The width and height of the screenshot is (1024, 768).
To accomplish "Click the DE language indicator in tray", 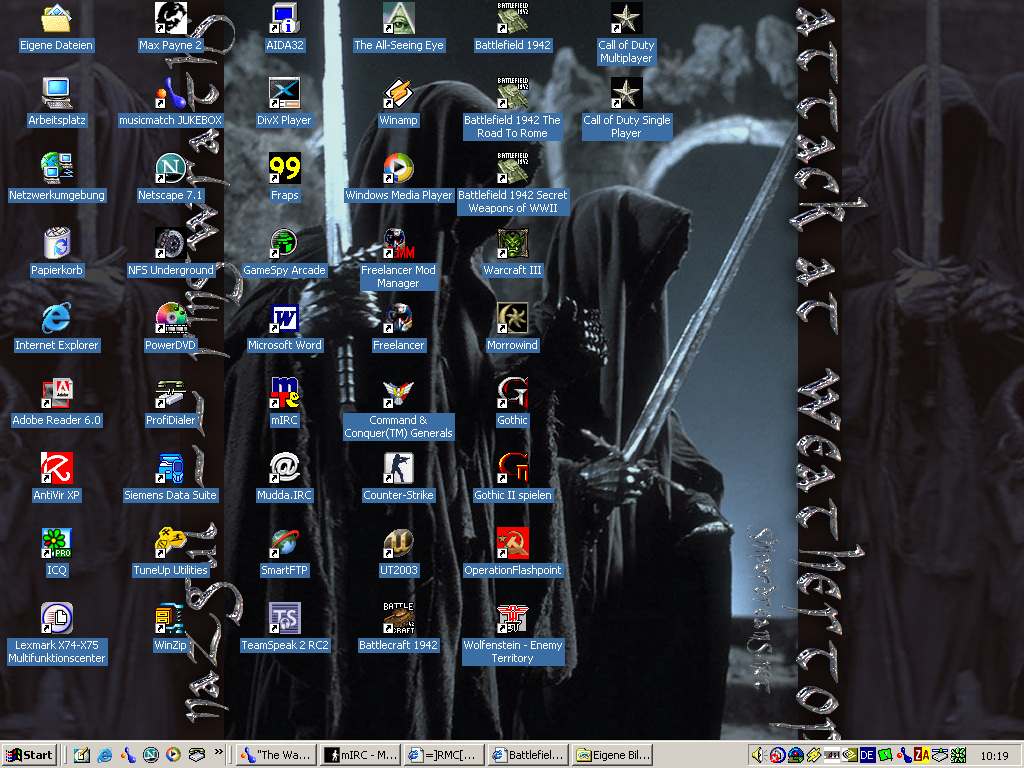I will click(x=867, y=756).
